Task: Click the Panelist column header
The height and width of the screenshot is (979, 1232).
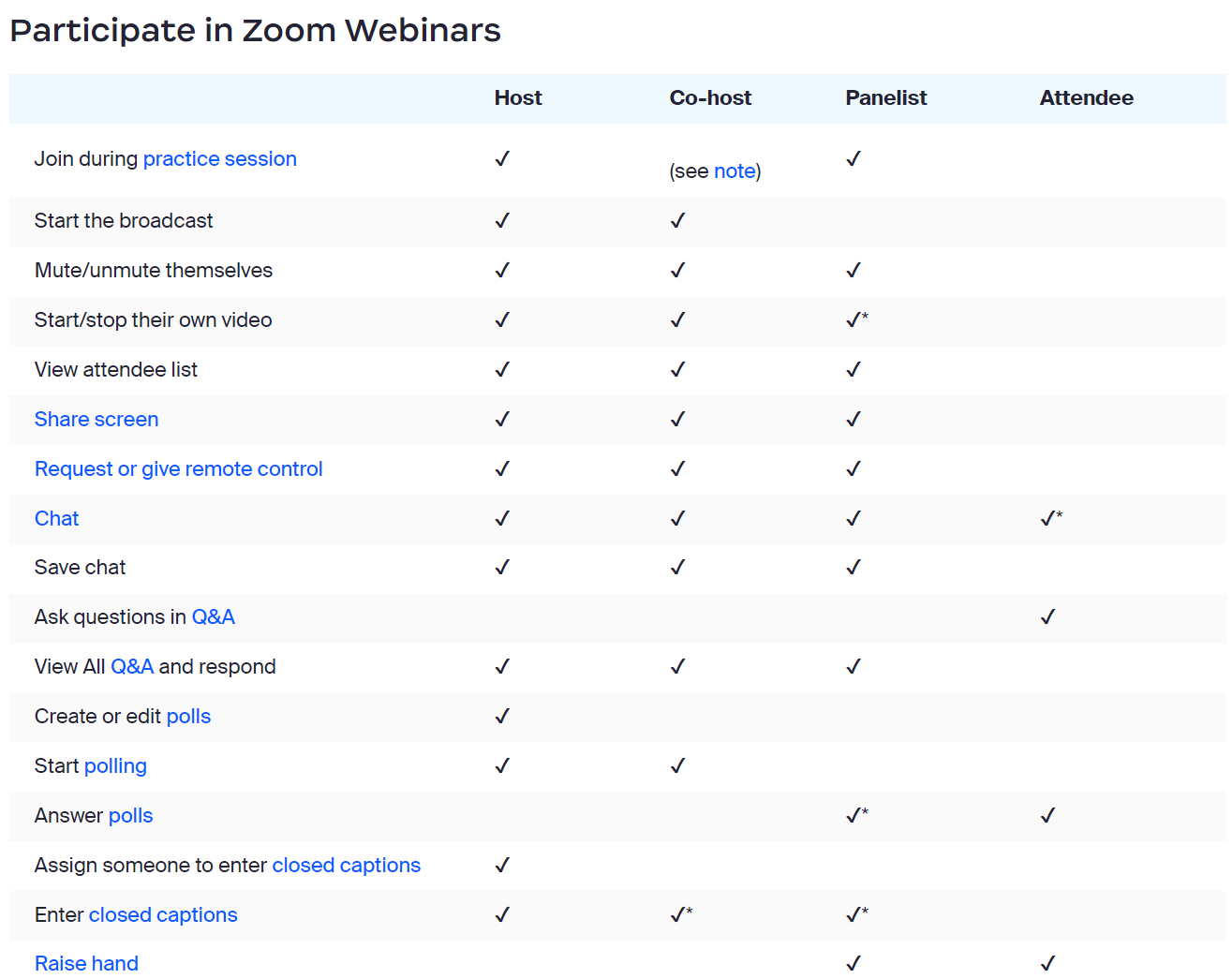Action: coord(885,97)
